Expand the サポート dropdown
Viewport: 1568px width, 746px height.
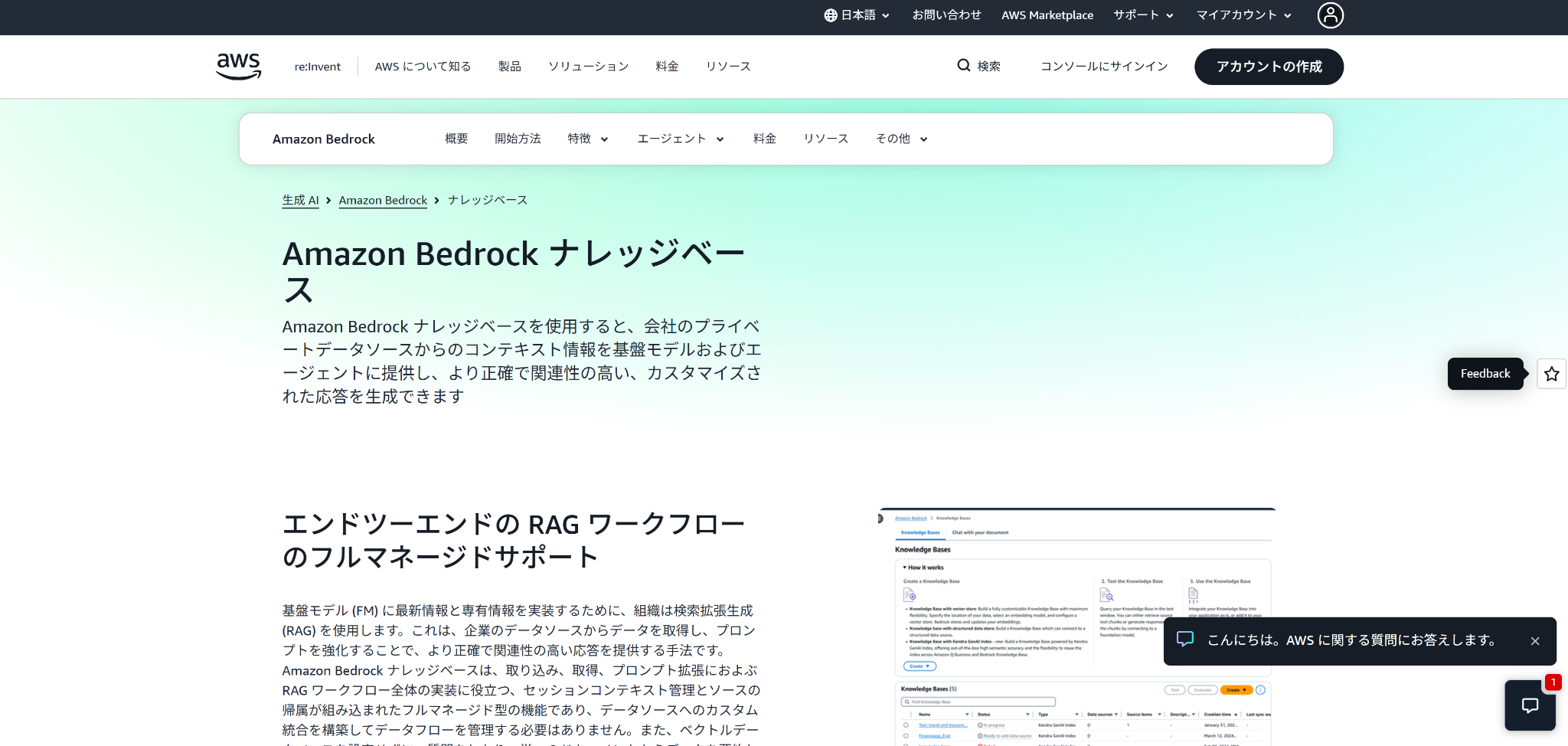tap(1143, 15)
